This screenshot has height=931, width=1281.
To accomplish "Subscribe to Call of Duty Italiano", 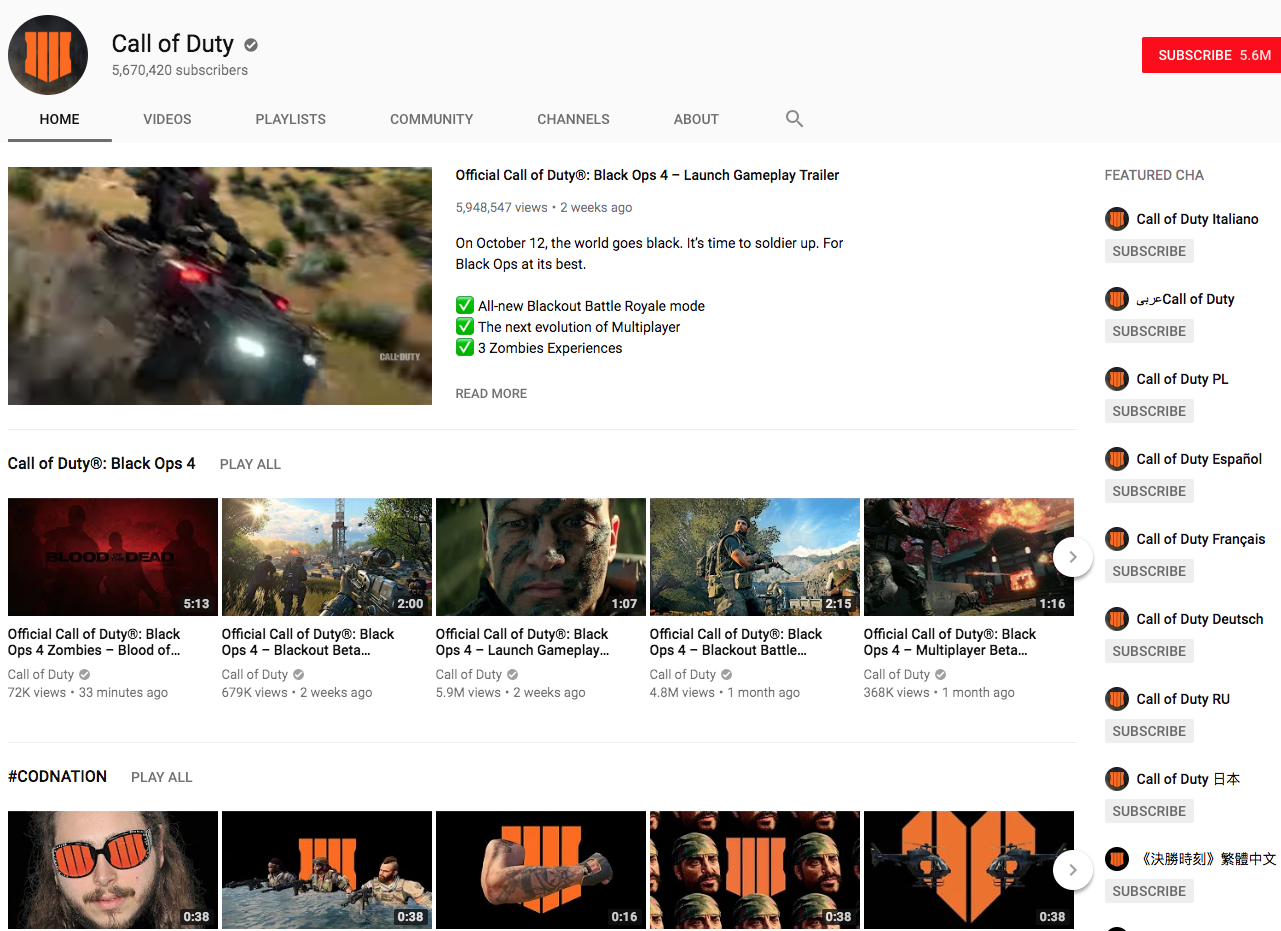I will pos(1149,251).
